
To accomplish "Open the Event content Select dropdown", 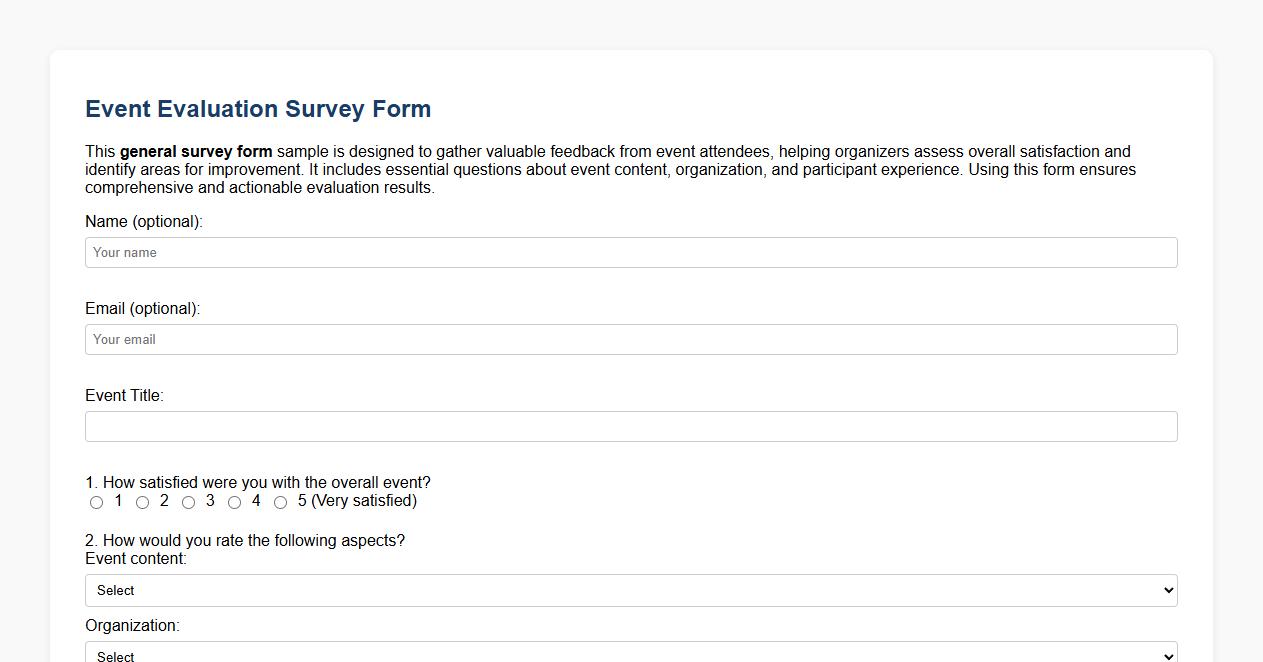I will point(630,590).
